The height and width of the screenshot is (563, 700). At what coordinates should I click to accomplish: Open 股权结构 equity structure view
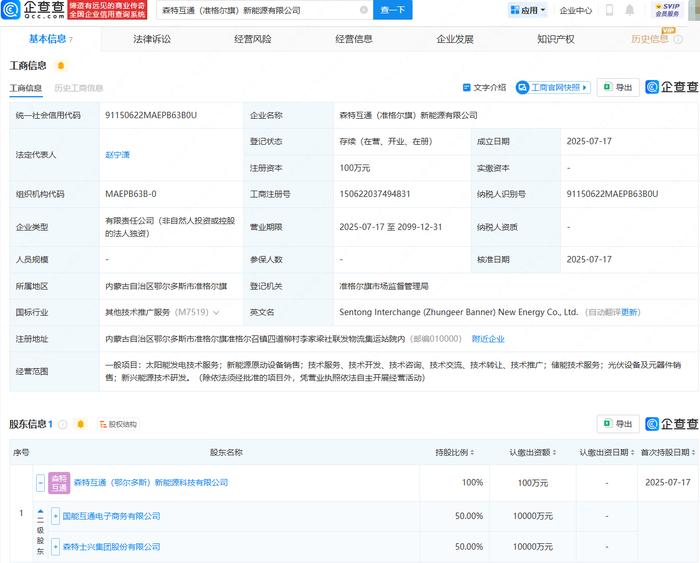tap(118, 424)
